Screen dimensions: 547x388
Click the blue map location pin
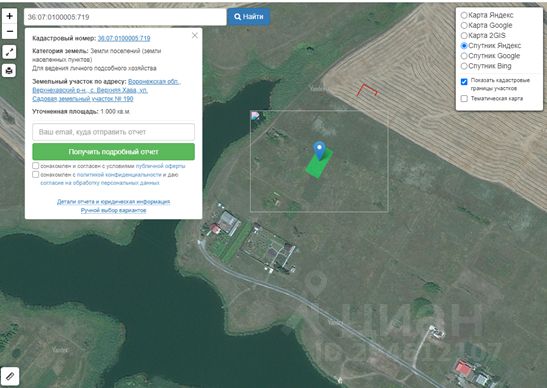pos(319,150)
